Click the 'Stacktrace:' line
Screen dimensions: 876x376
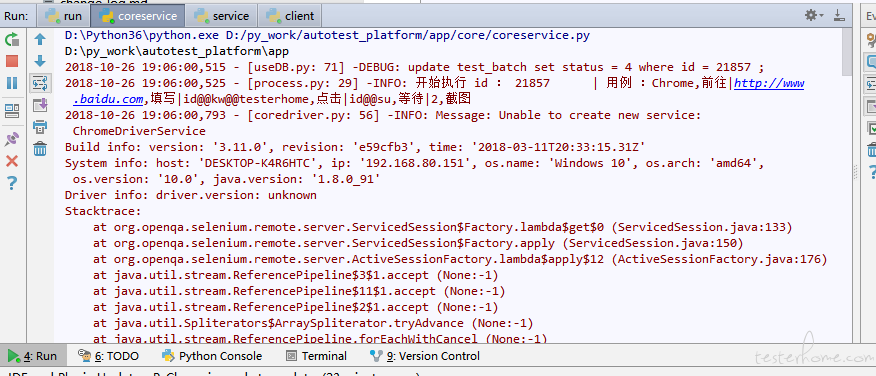click(103, 212)
